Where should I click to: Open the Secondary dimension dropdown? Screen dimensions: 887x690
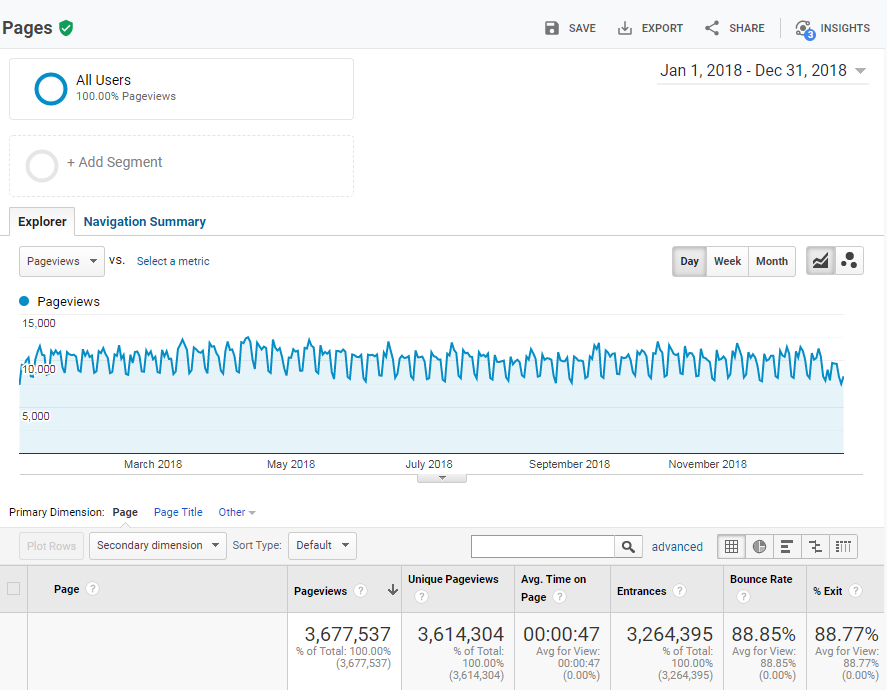pyautogui.click(x=158, y=546)
